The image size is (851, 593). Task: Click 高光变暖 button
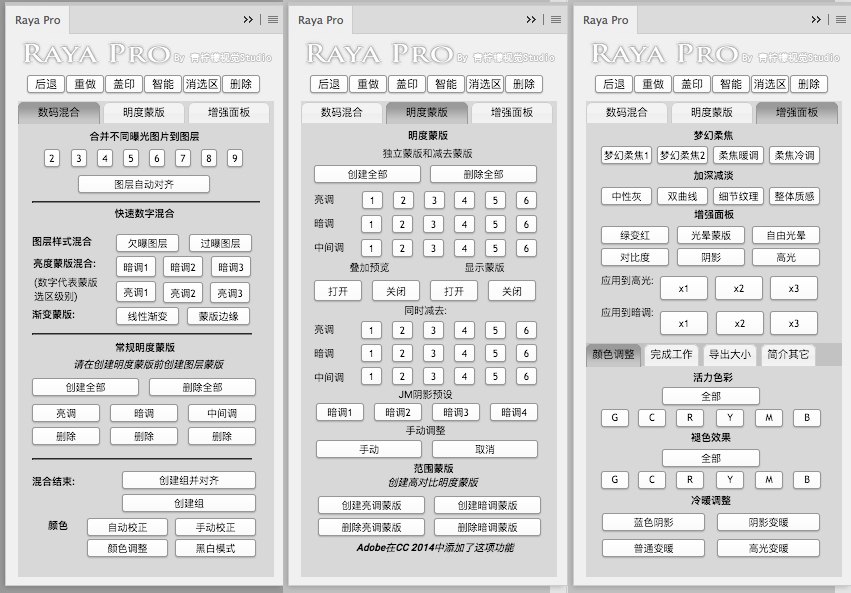coord(769,548)
